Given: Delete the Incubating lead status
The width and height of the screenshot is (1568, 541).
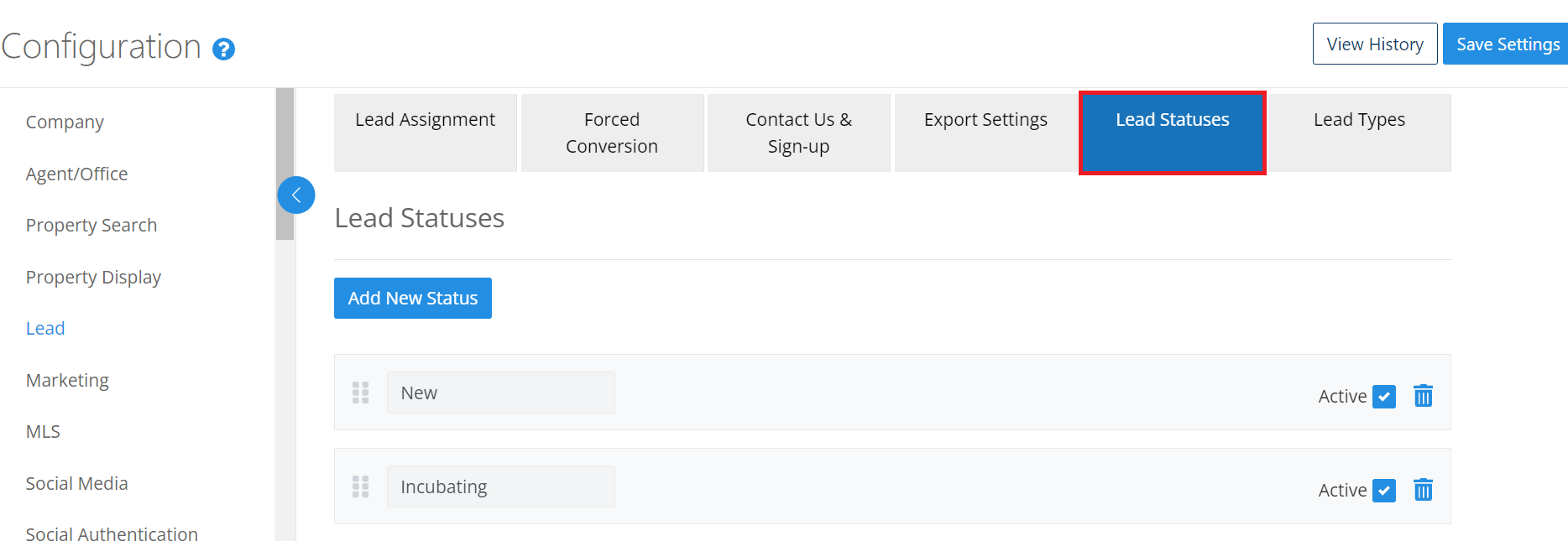Looking at the screenshot, I should coord(1423,490).
